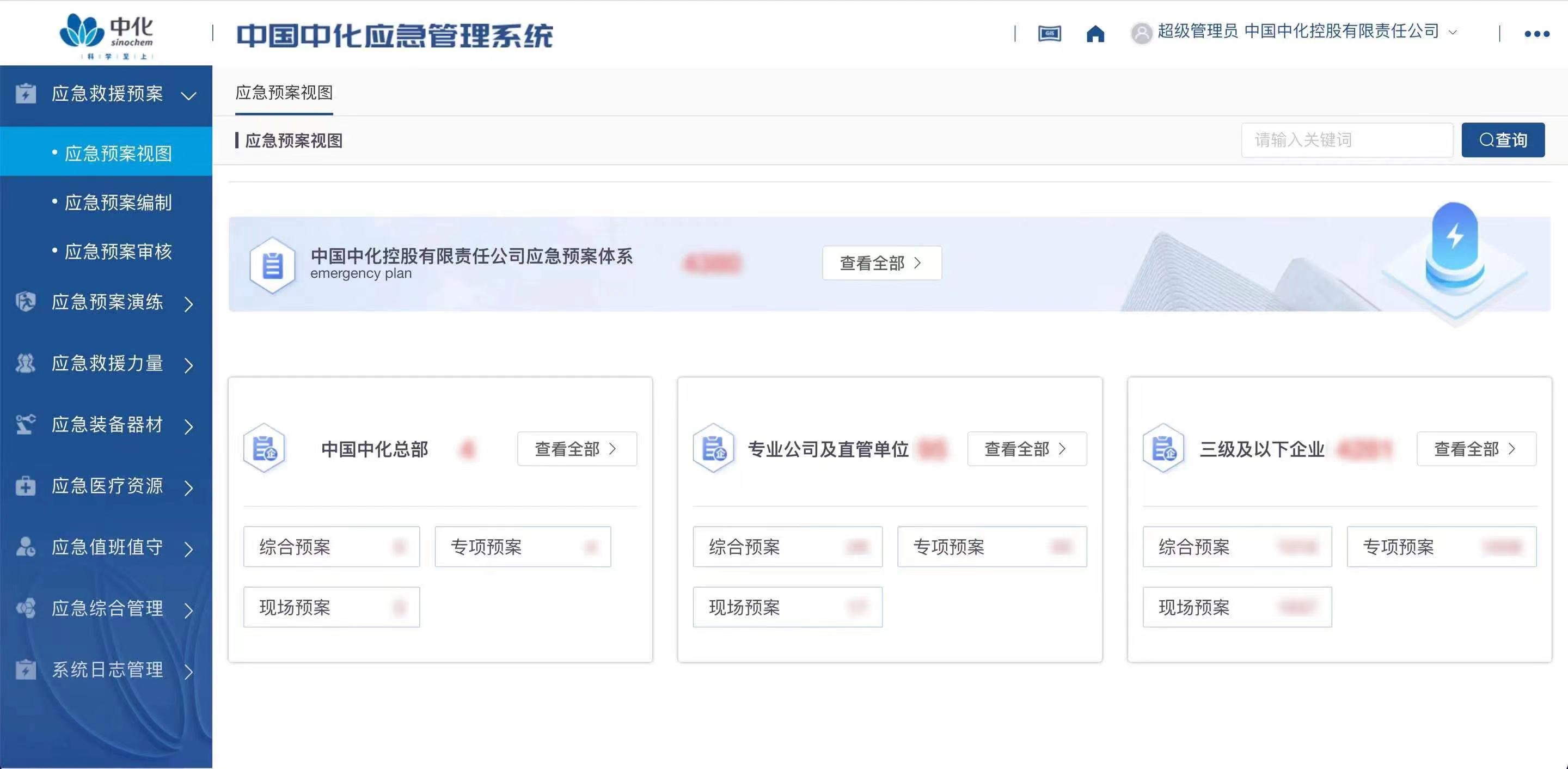Click the 应急综合管理 sidebar icon
1568x769 pixels.
[26, 608]
